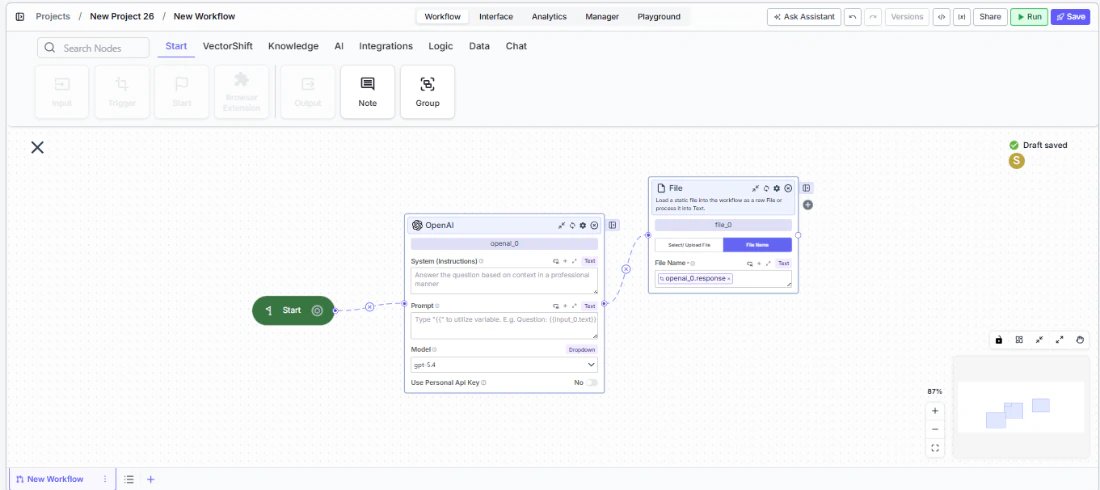Collapse all nodes via canvas toolbar
The width and height of the screenshot is (1100, 490).
click(x=1040, y=340)
